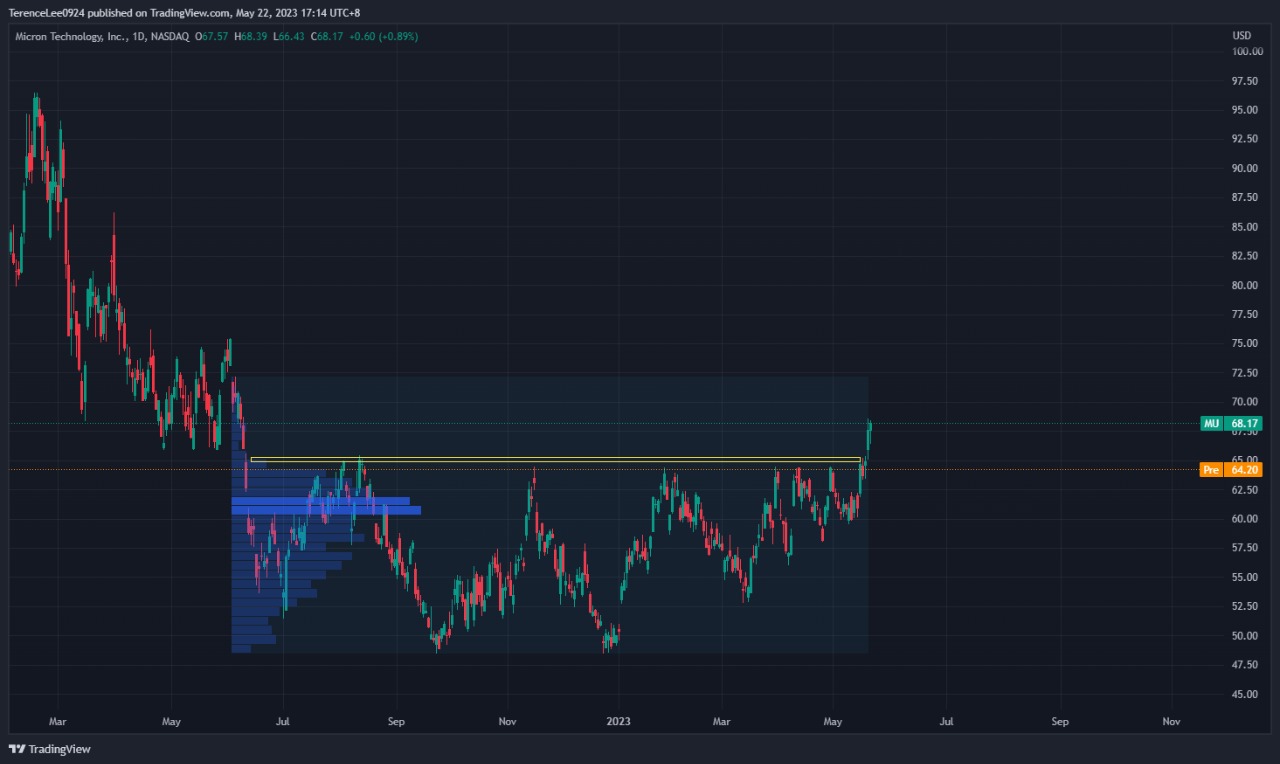Select the Micron Technology, Inc. symbol title
This screenshot has height=764, width=1280.
click(x=69, y=36)
